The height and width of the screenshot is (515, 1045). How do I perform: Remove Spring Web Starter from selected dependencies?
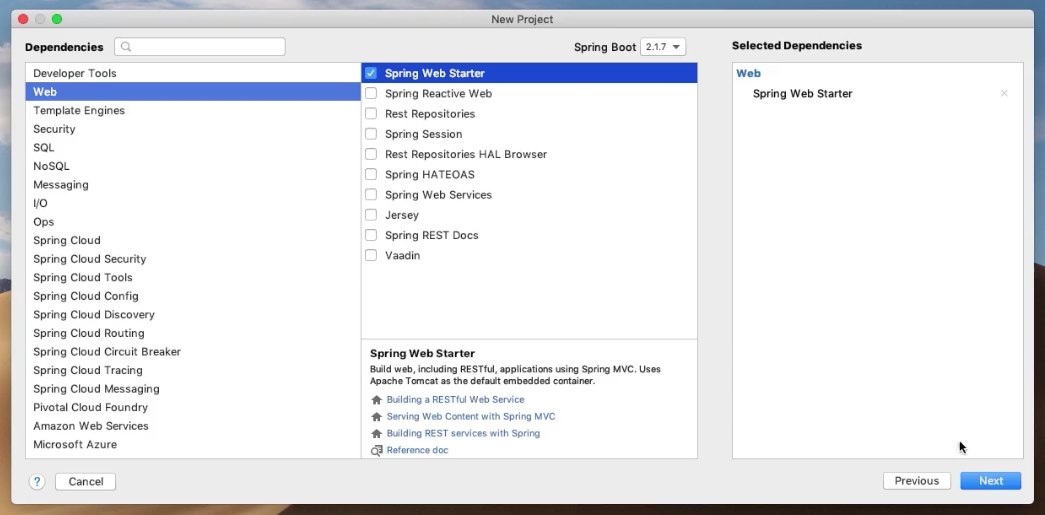tap(1004, 93)
